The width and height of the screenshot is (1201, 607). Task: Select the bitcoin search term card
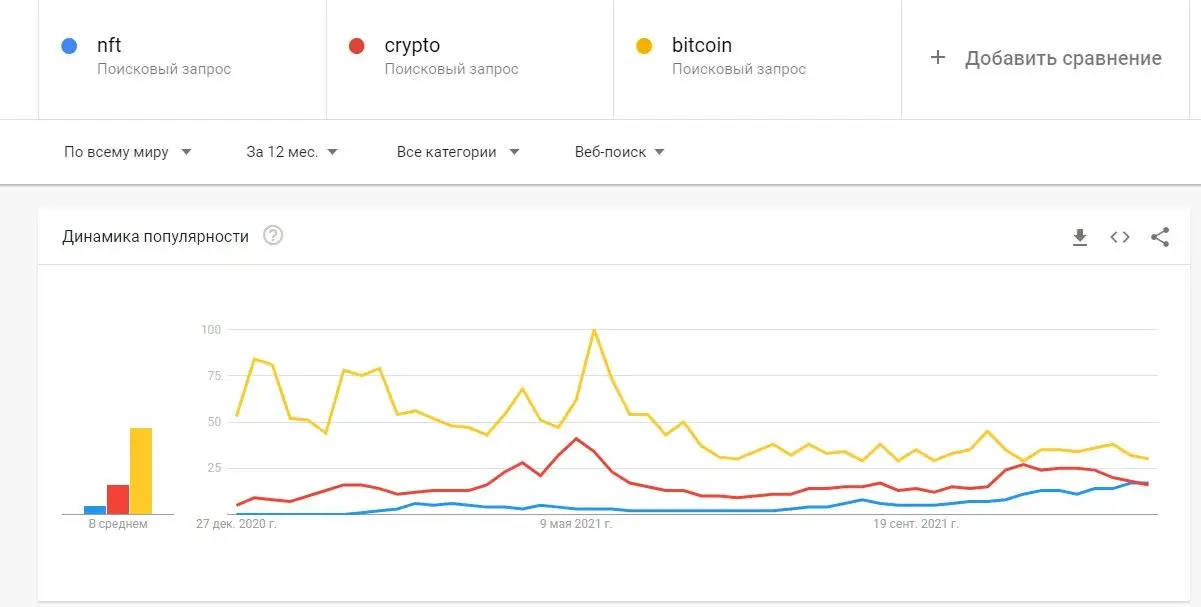(x=757, y=58)
